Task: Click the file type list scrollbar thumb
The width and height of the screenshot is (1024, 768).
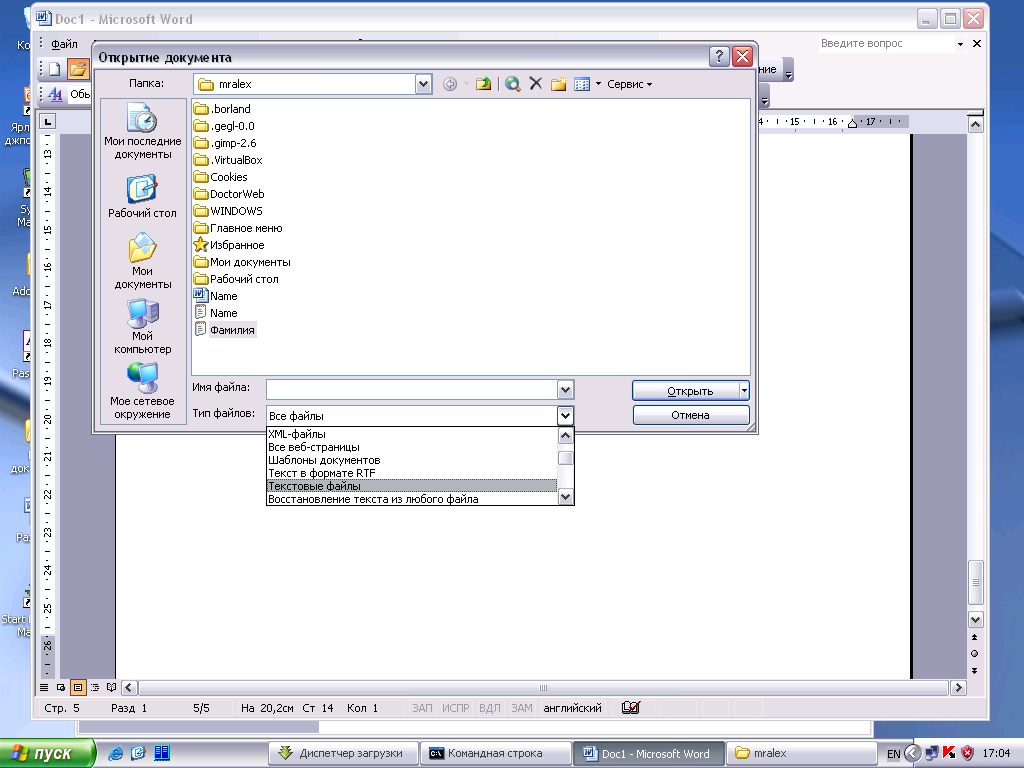Action: coord(566,458)
